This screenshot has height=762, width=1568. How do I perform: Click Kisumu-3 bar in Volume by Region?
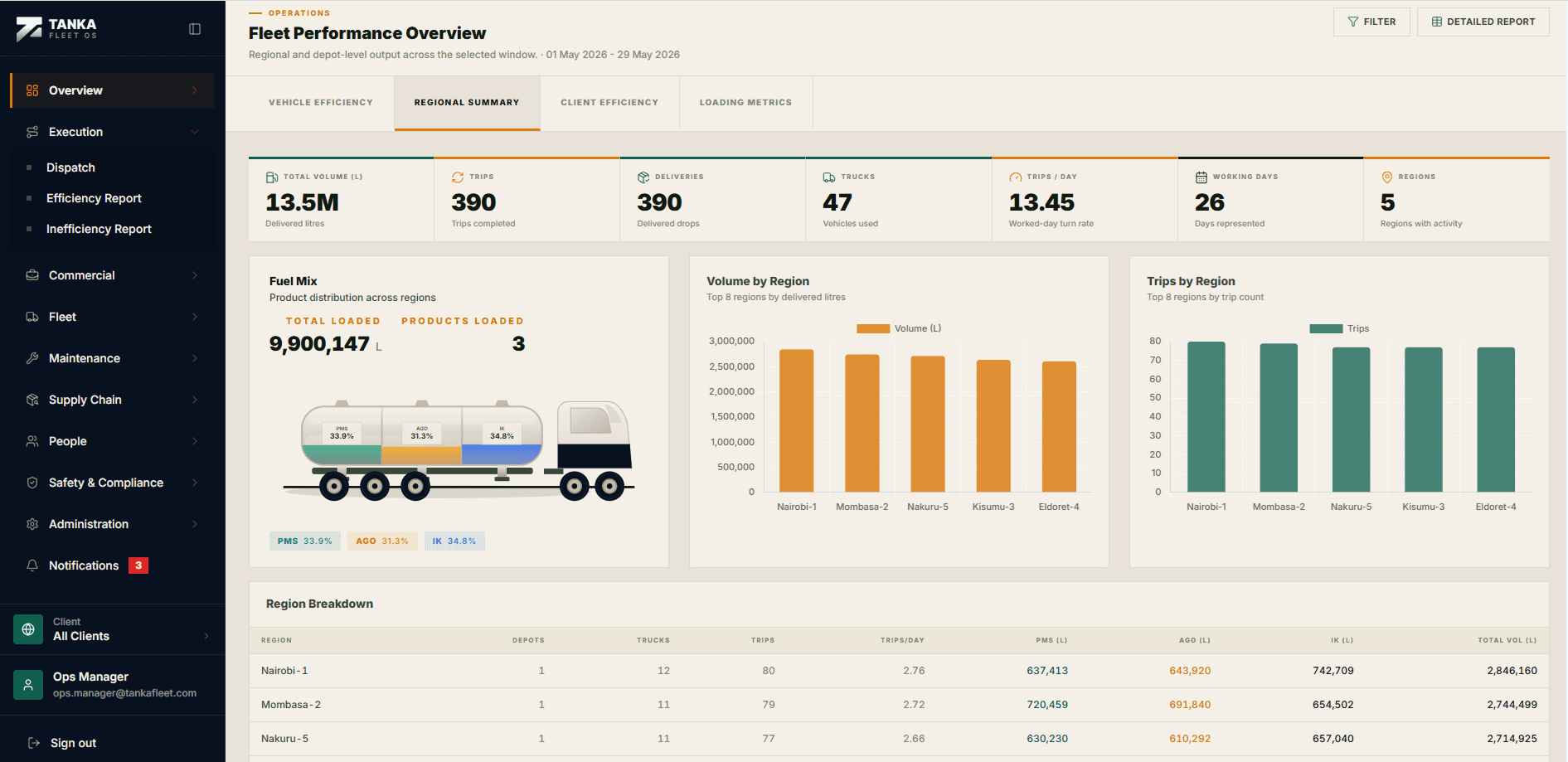click(993, 426)
